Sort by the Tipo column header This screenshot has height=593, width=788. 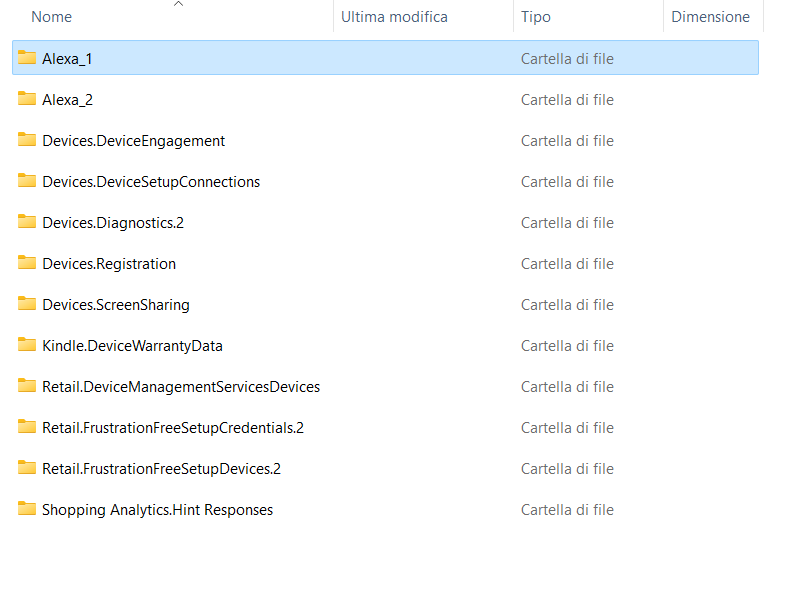(x=536, y=17)
